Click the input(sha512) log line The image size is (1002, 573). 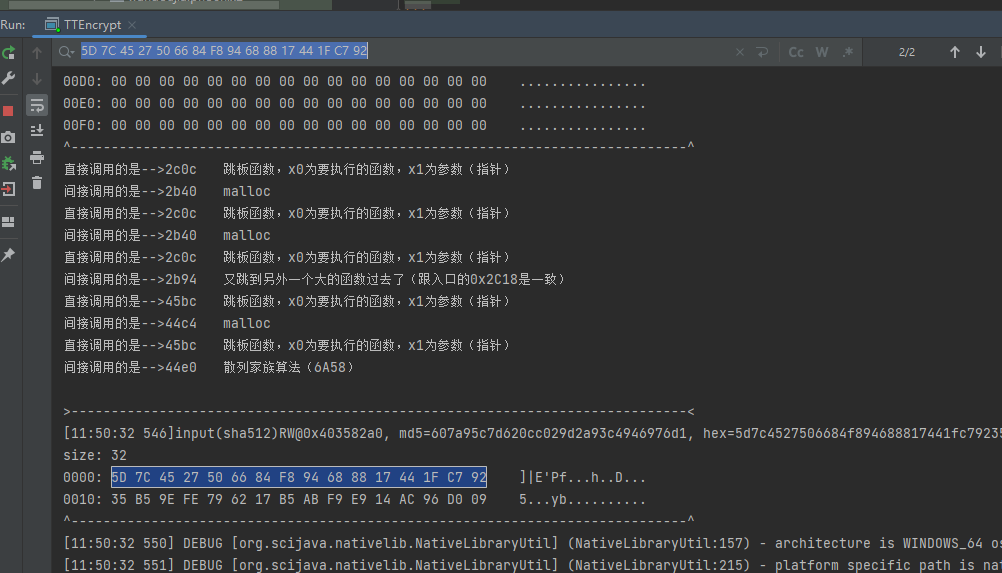532,434
